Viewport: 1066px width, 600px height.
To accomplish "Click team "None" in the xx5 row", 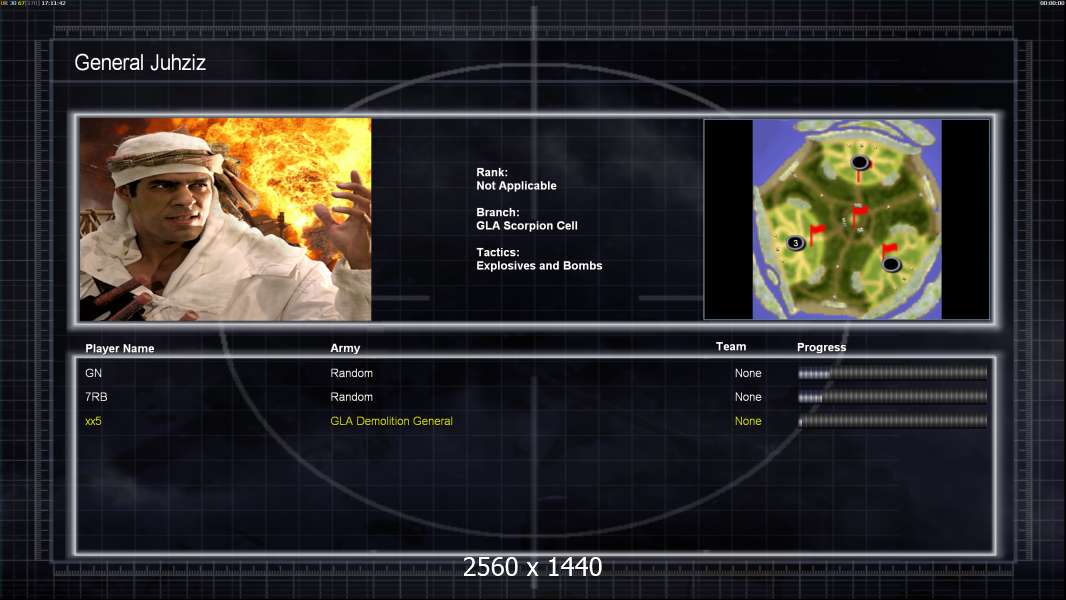I will [x=748, y=421].
